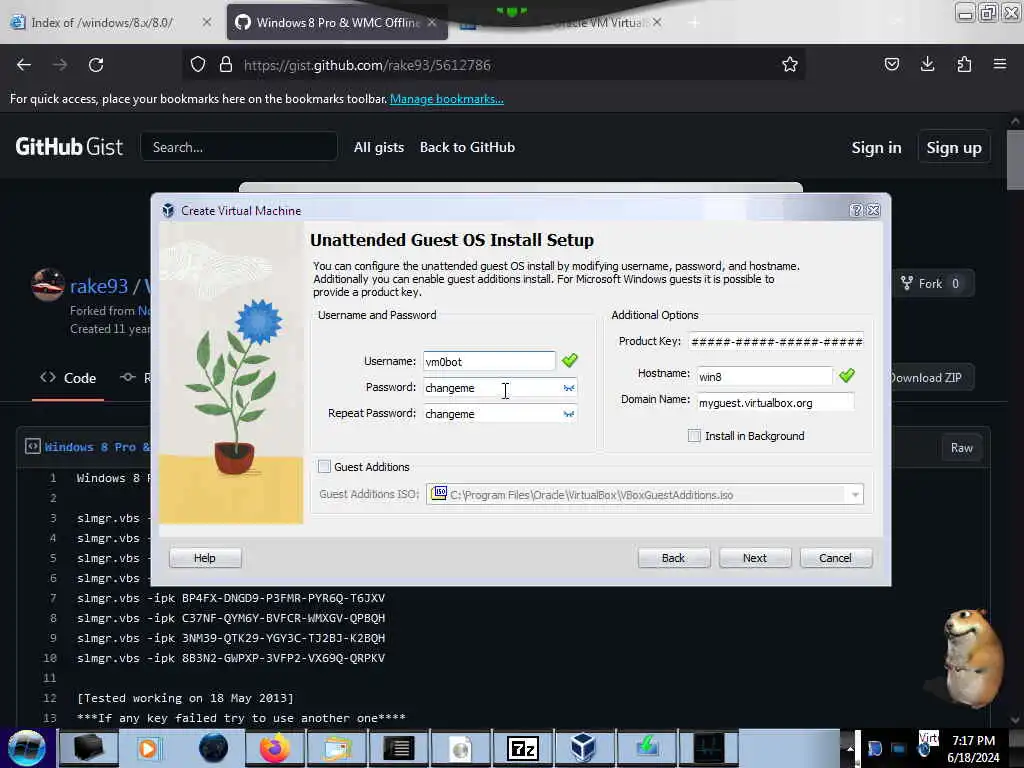Open new browser tab plus button
The image size is (1024, 768).
coord(694,23)
